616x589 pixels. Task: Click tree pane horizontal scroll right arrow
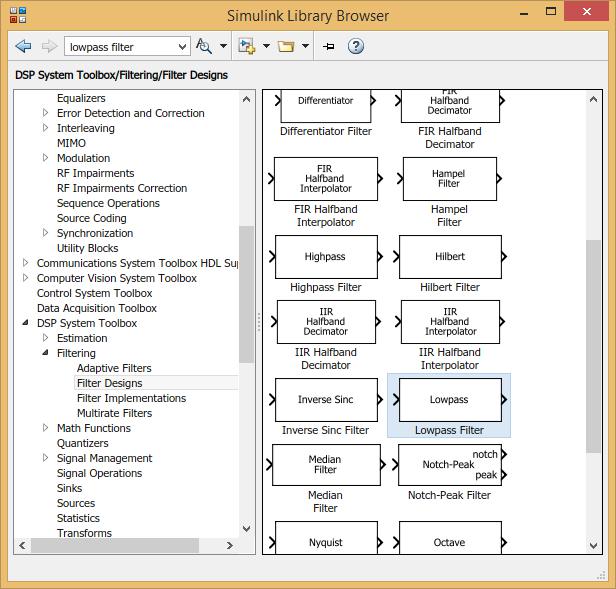230,545
